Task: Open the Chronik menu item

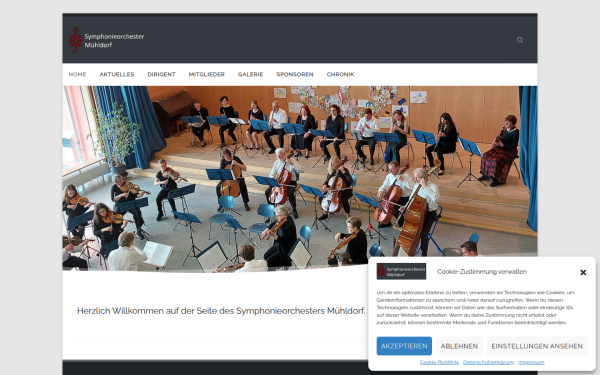Action: 341,74
